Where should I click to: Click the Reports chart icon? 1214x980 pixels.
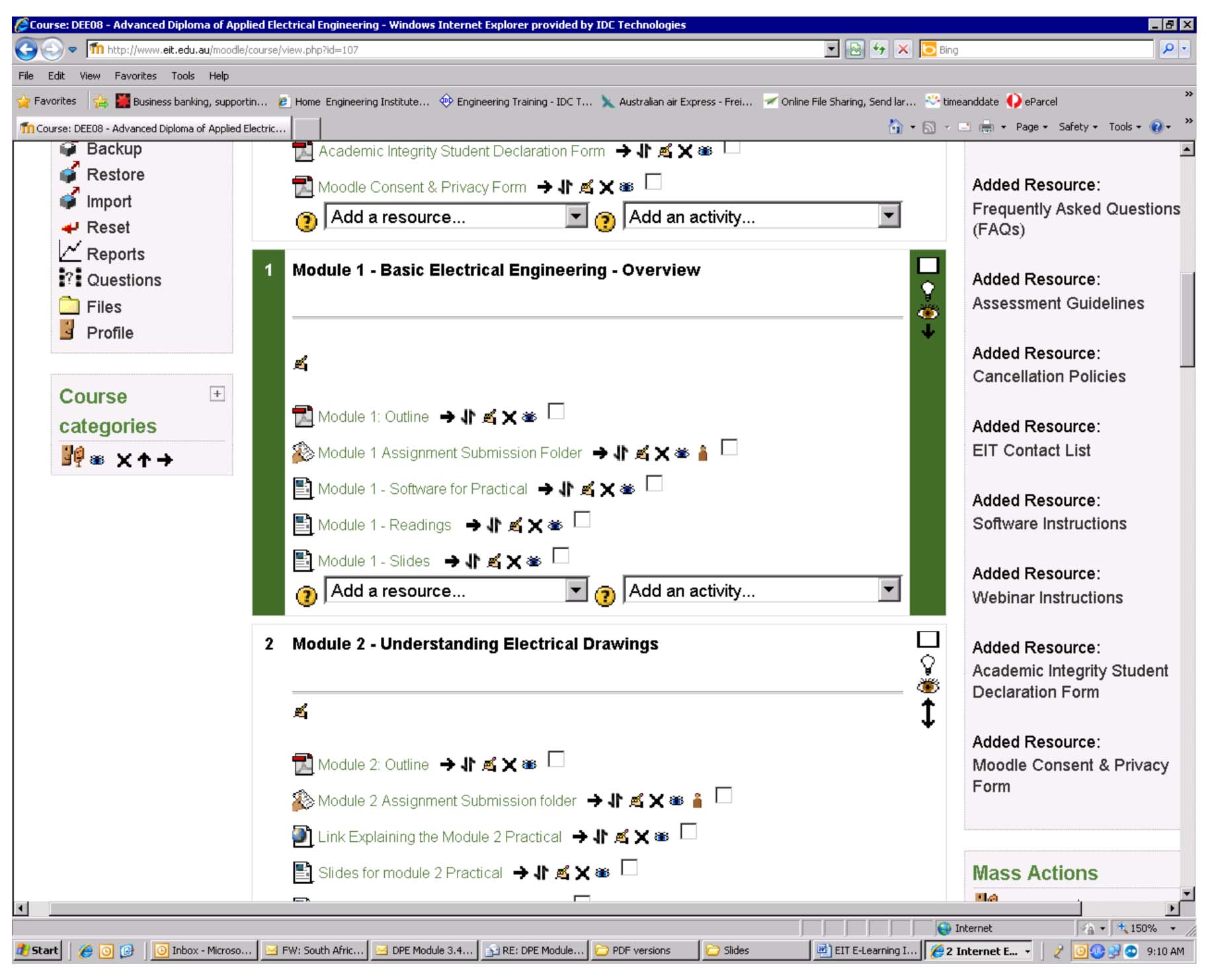tap(69, 252)
